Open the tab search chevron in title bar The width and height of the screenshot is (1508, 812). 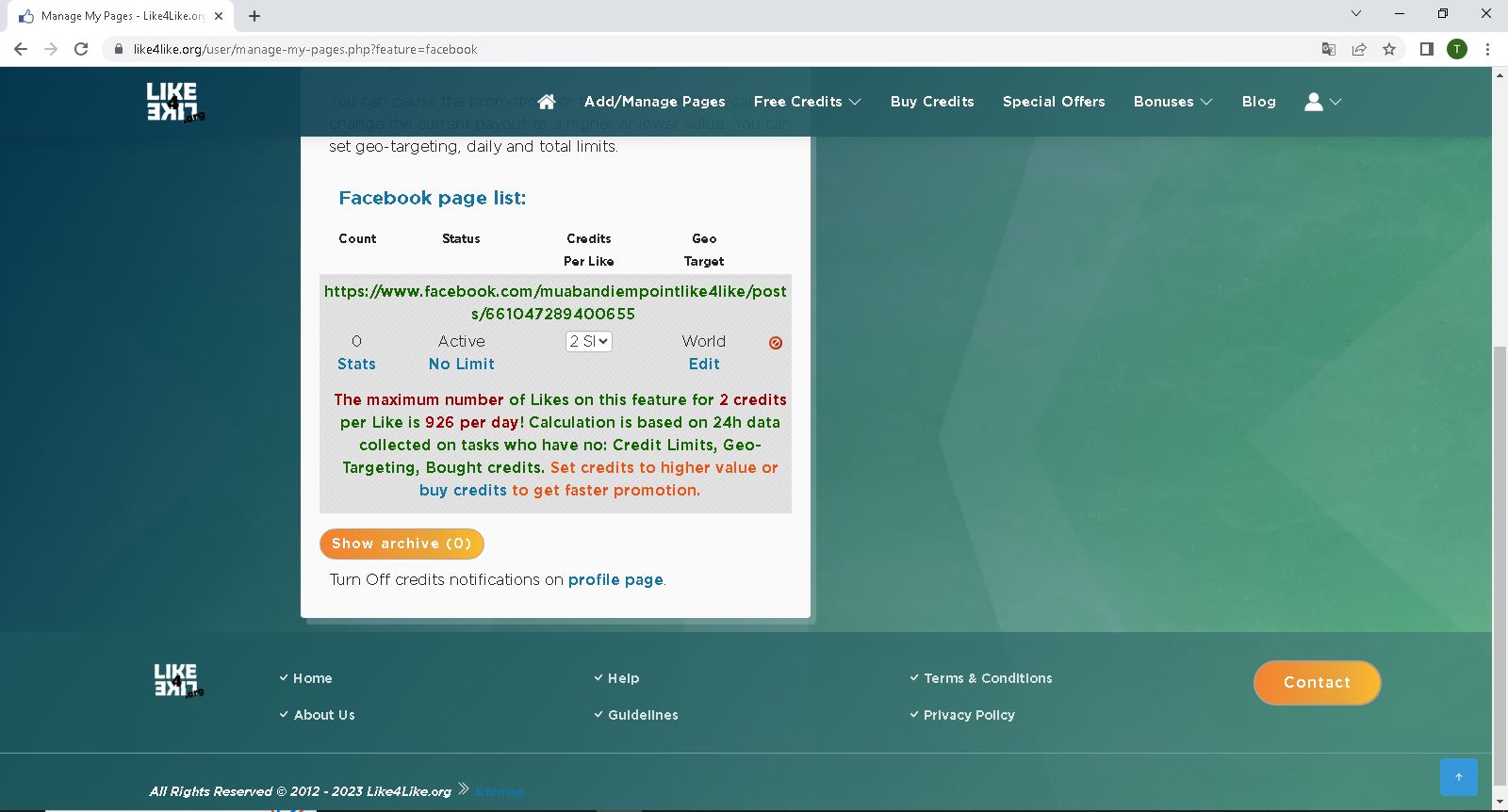point(1356,13)
